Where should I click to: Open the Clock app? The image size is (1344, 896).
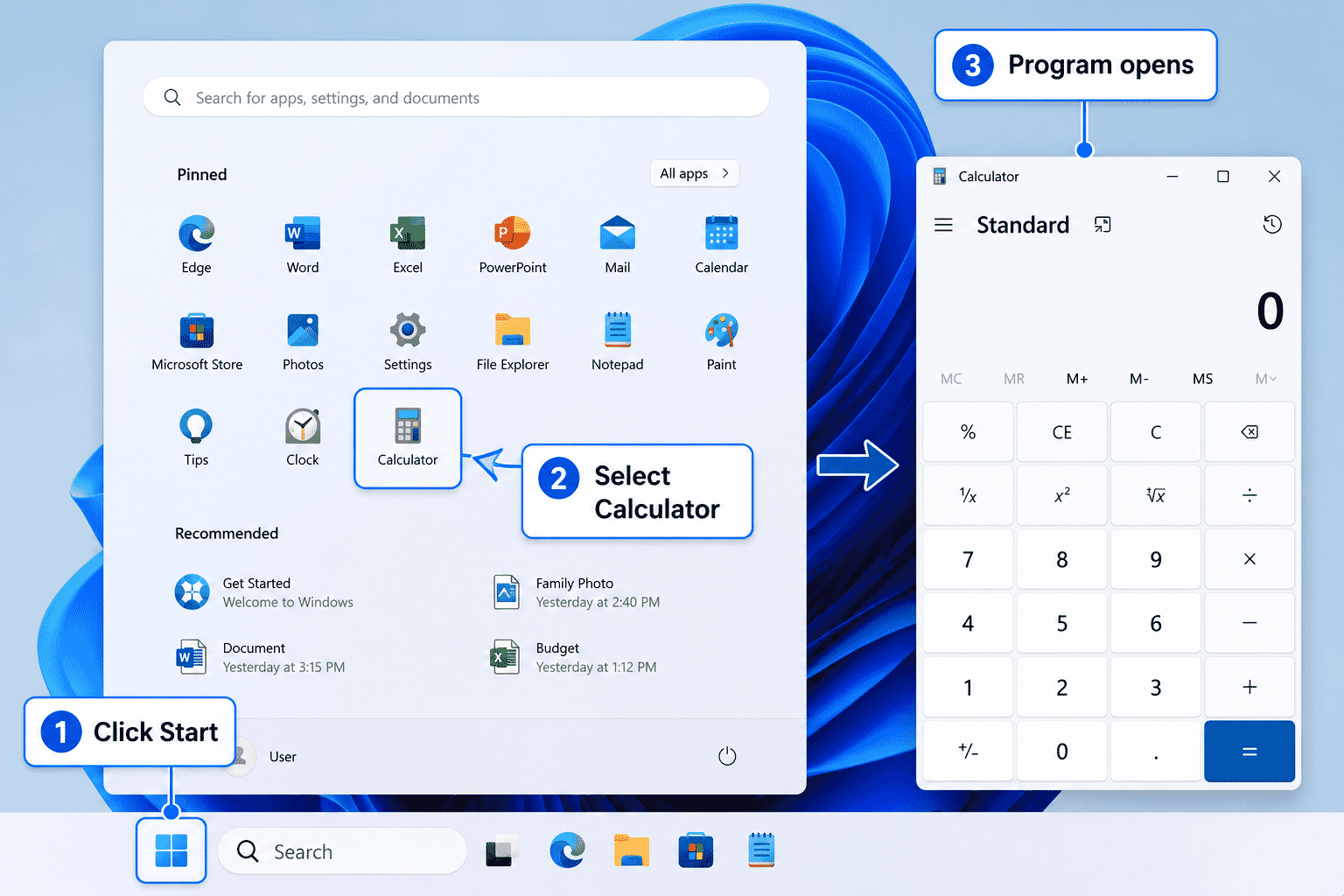(x=303, y=437)
